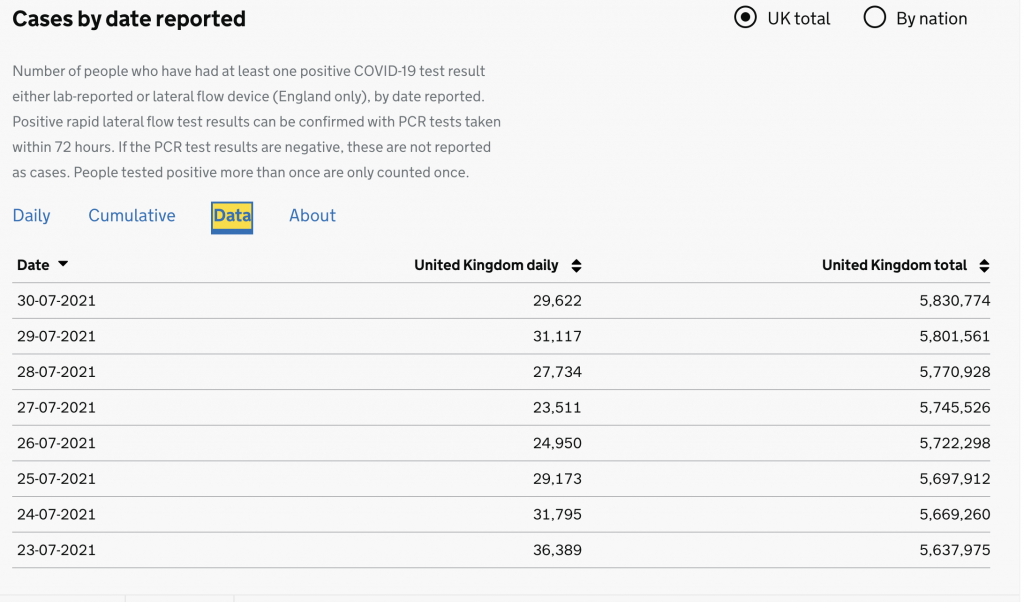Click the United Kingdom total column header
This screenshot has height=602, width=1024.
(x=894, y=265)
